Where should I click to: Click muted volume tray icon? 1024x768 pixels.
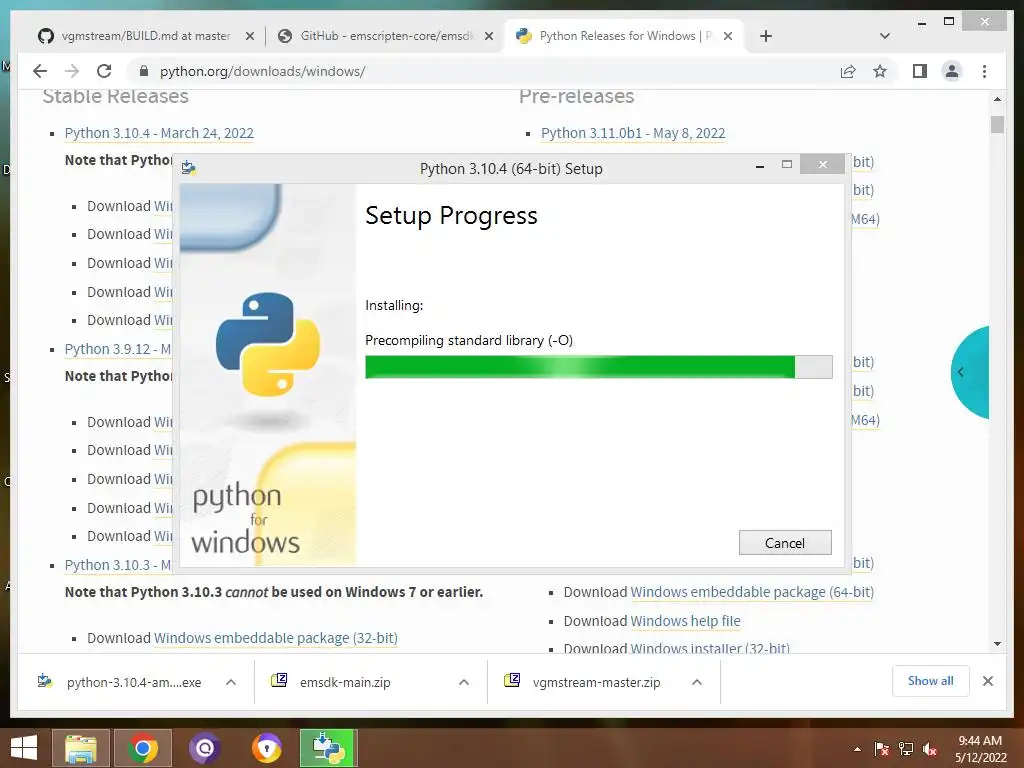click(x=930, y=749)
